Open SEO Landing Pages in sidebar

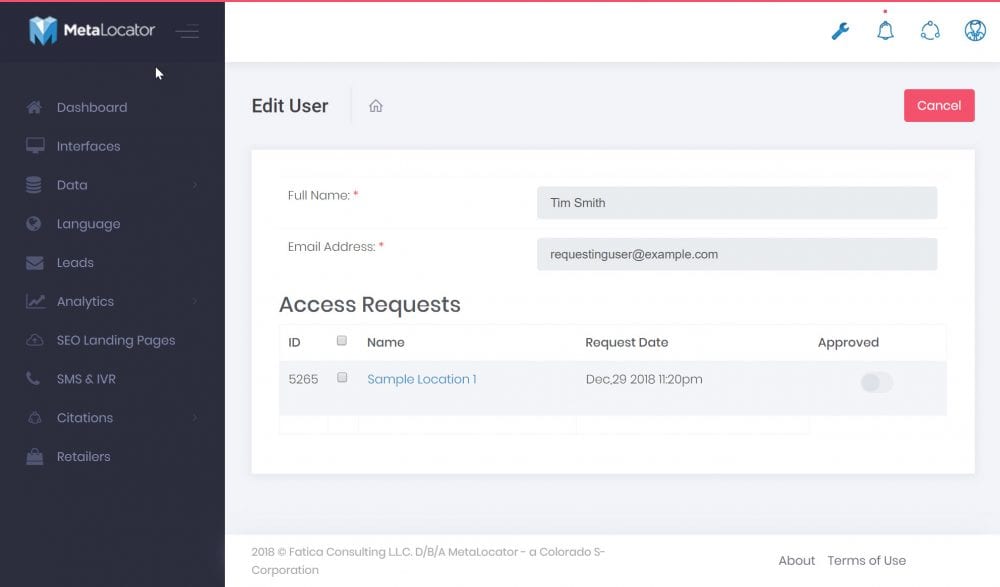(x=115, y=340)
